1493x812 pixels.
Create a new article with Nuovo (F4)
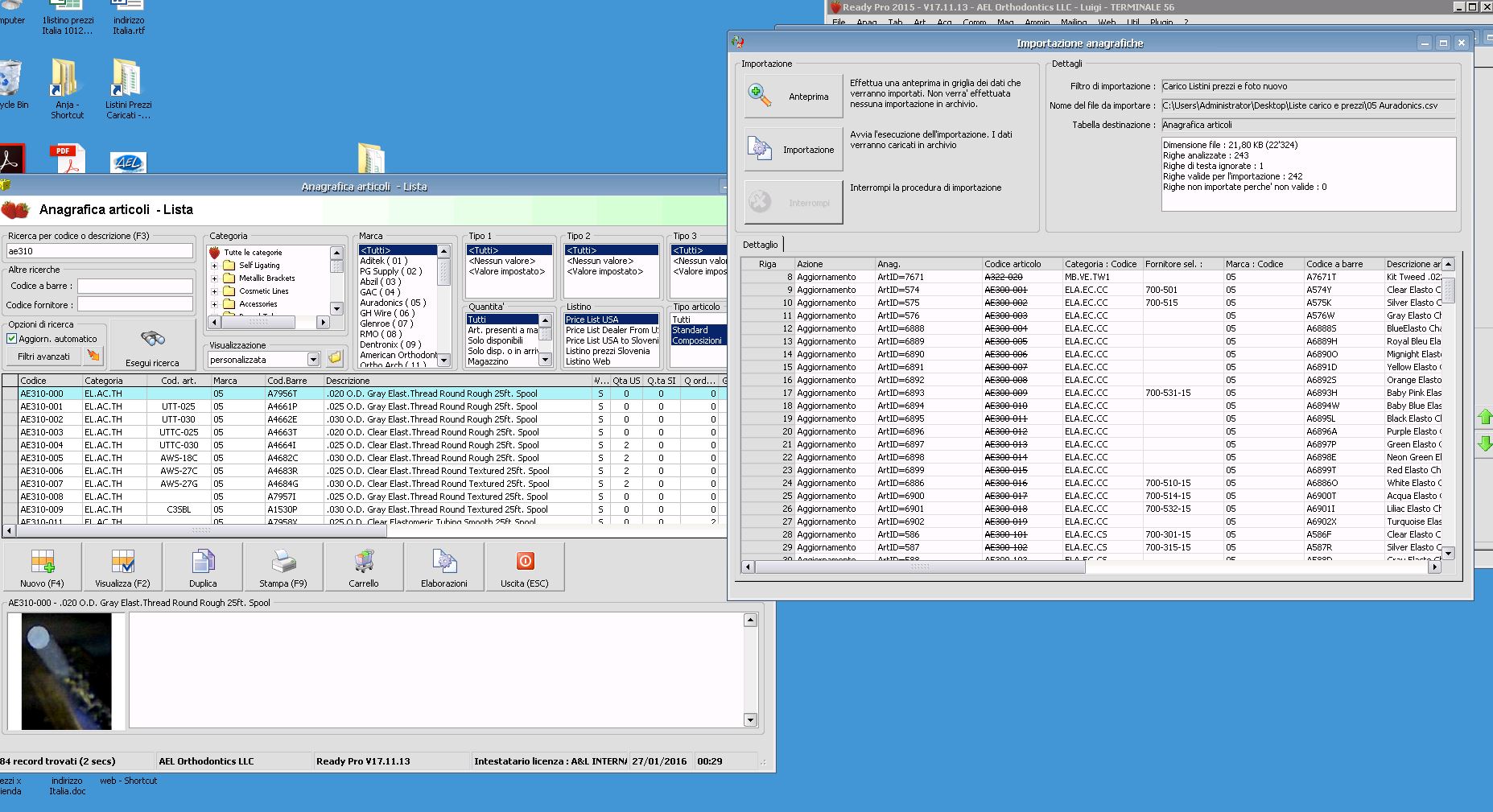click(x=43, y=567)
